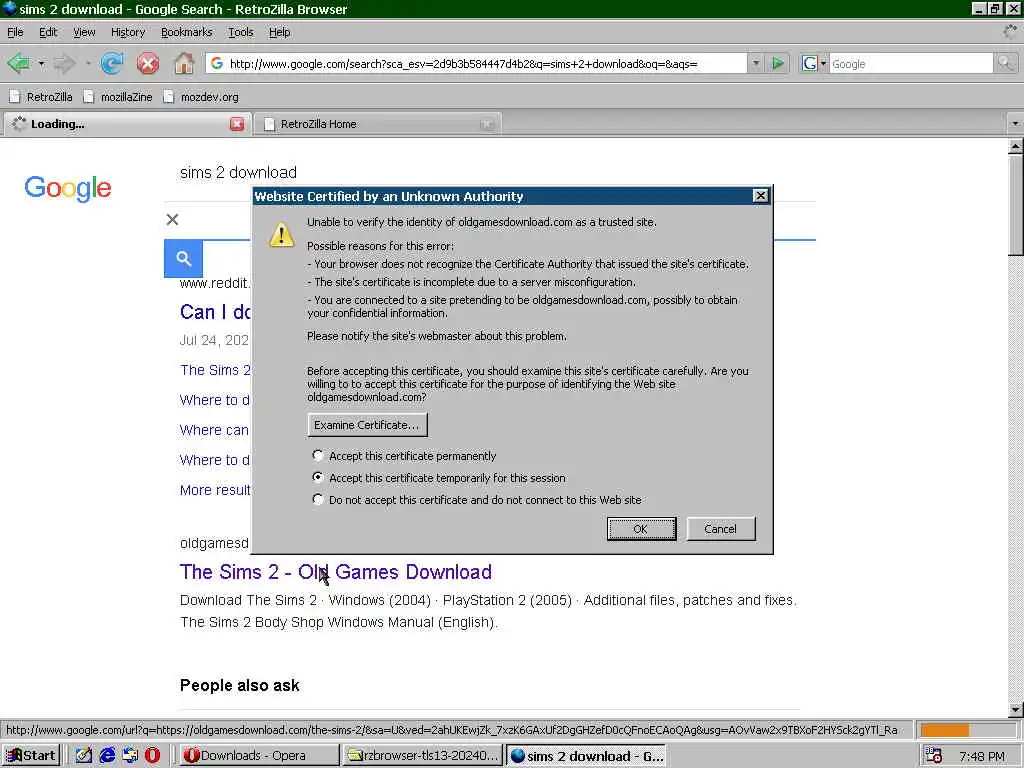Click the Examine Certificate... button
Screen dimensions: 1024x768
(x=367, y=424)
